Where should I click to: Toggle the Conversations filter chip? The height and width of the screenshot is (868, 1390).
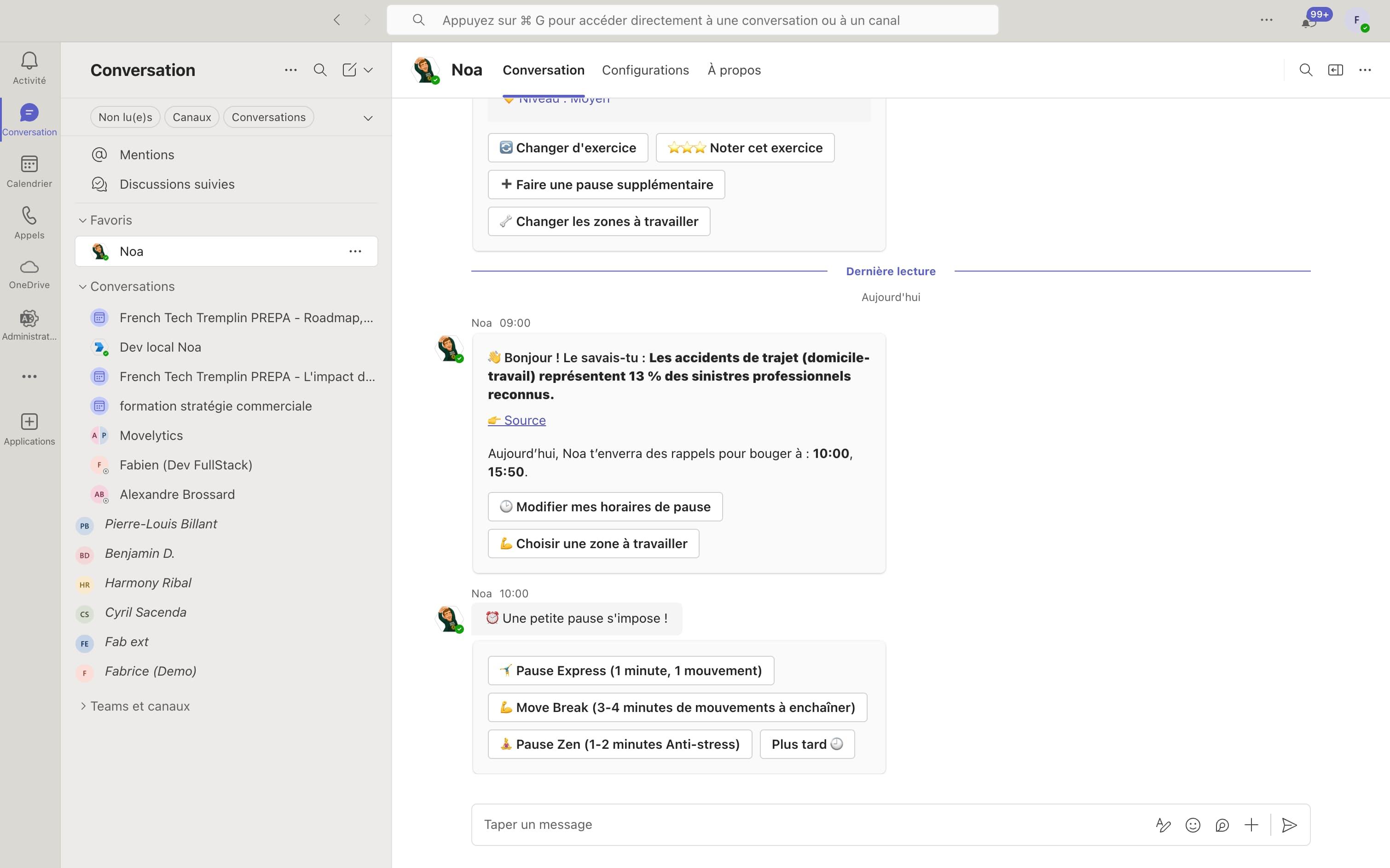click(x=268, y=117)
